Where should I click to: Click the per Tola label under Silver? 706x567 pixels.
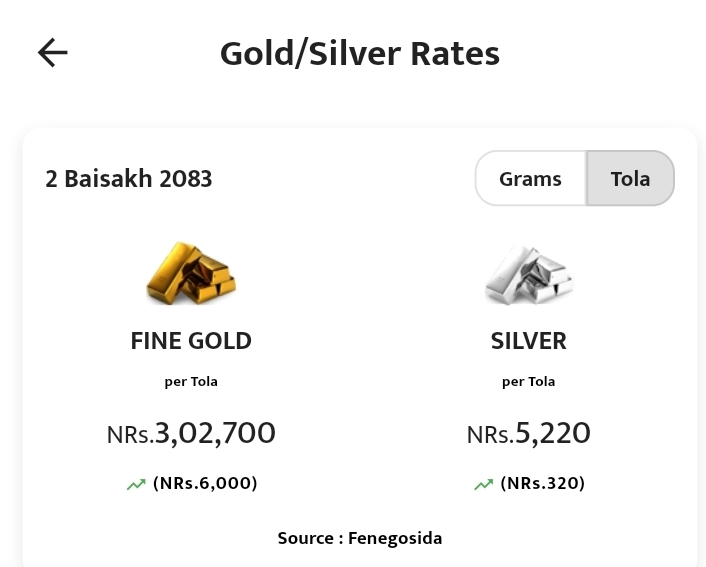[x=528, y=382]
